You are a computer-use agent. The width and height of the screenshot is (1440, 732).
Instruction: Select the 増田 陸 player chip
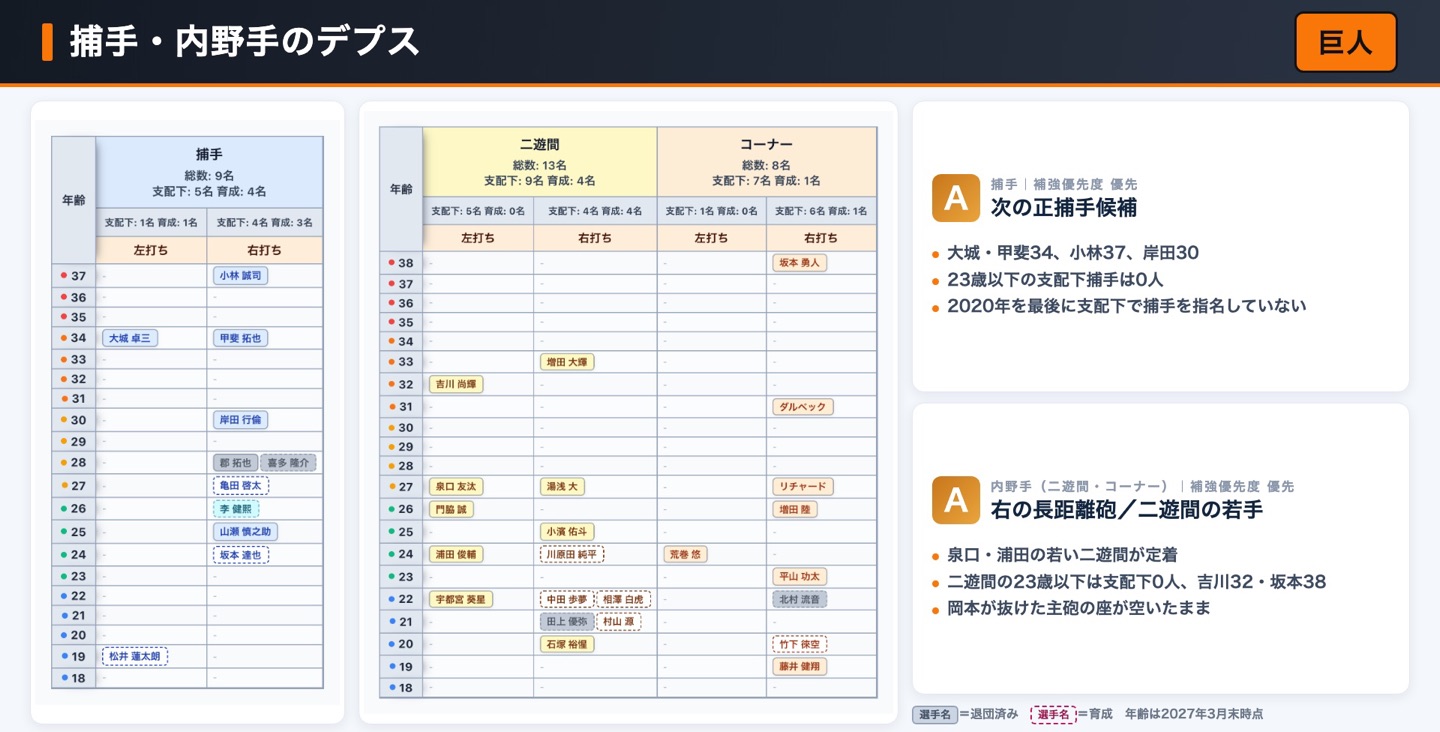794,509
